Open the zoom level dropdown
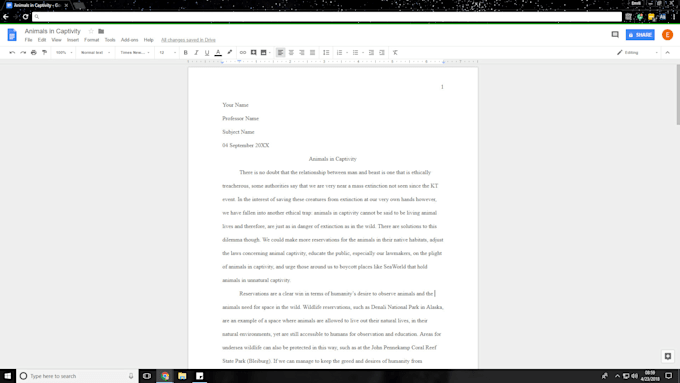Viewport: 680px width, 383px height. pos(64,52)
